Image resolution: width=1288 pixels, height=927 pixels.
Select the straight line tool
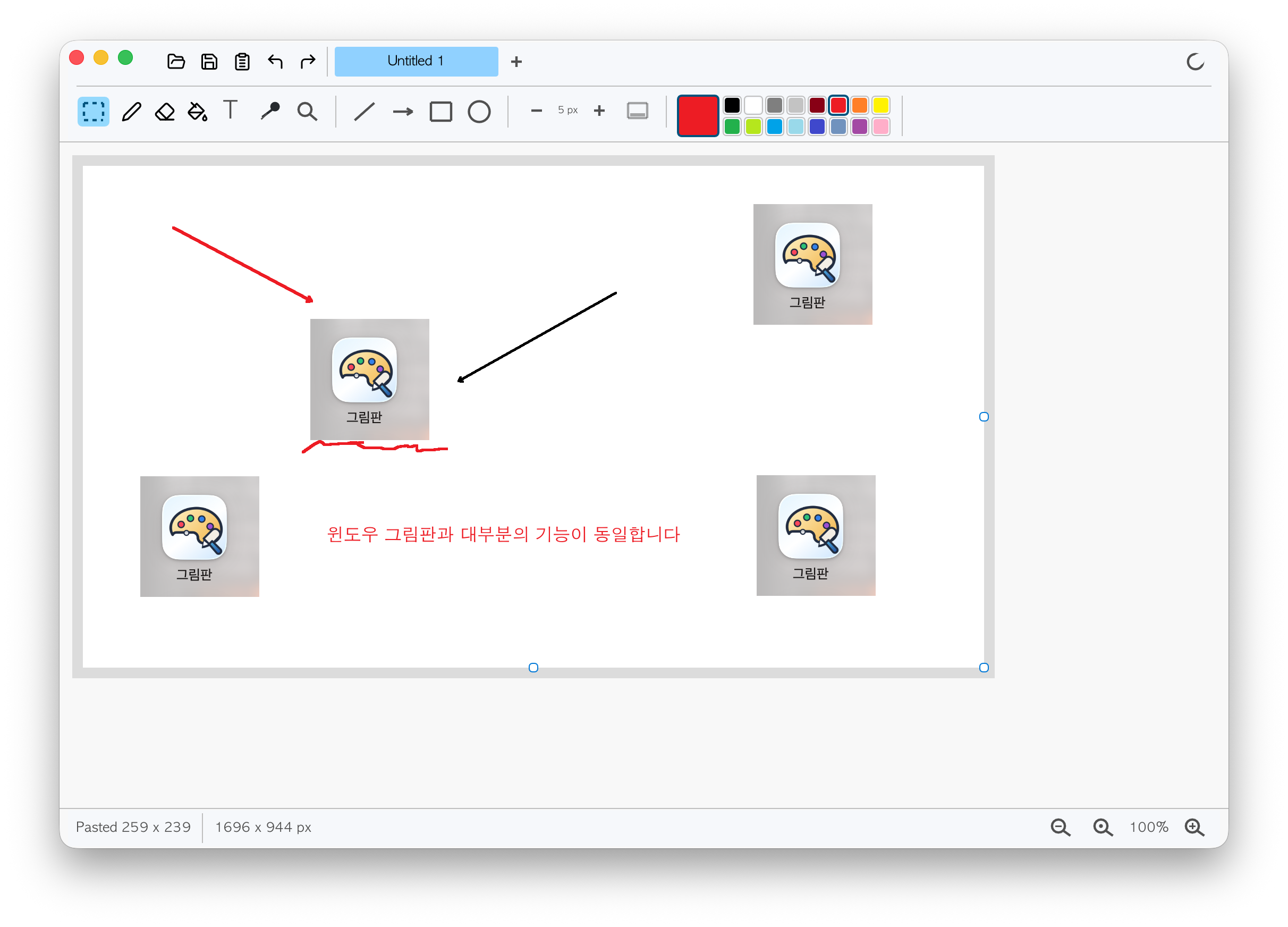pyautogui.click(x=364, y=111)
